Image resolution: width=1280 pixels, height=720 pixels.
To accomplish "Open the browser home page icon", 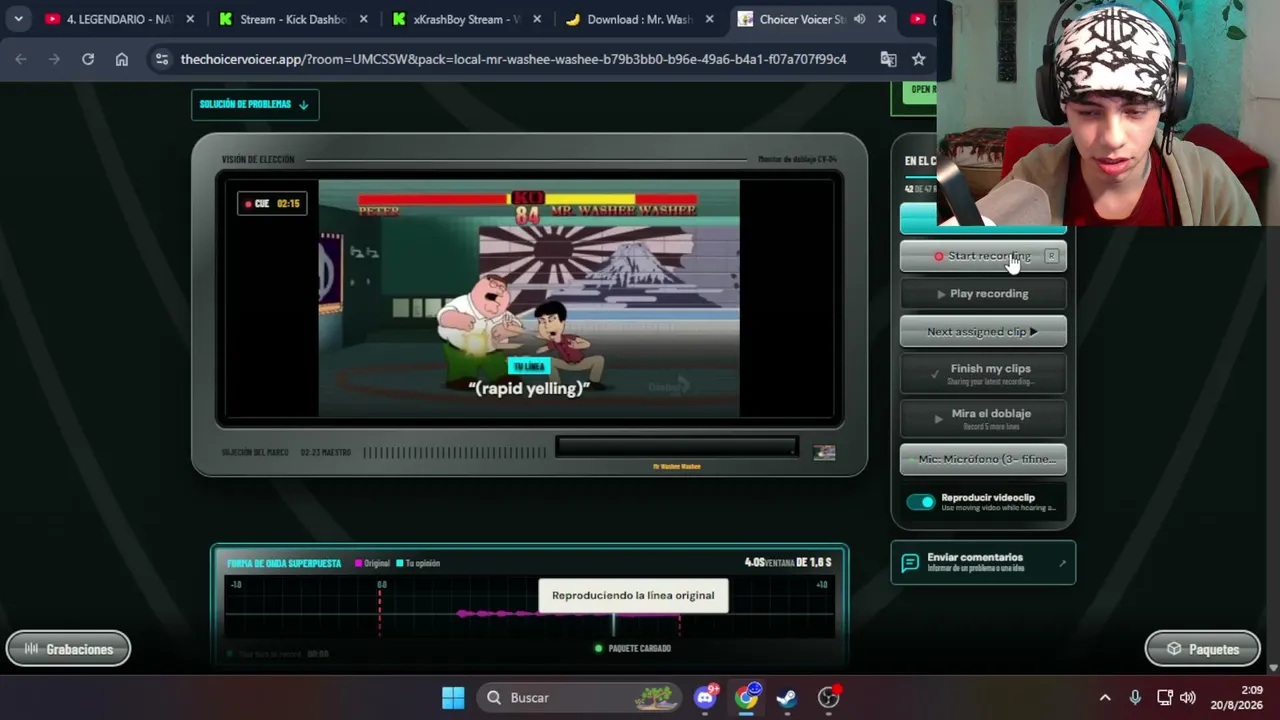I will coord(122,59).
